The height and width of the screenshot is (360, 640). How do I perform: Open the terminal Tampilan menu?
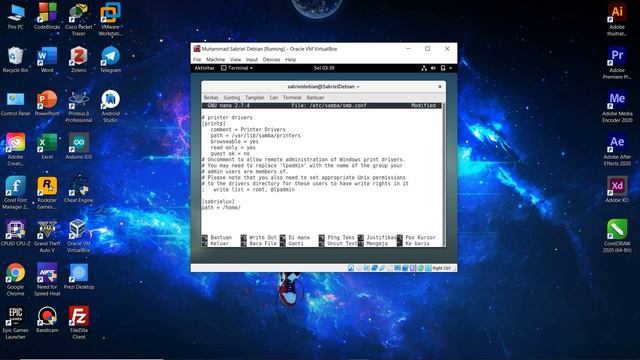[255, 98]
